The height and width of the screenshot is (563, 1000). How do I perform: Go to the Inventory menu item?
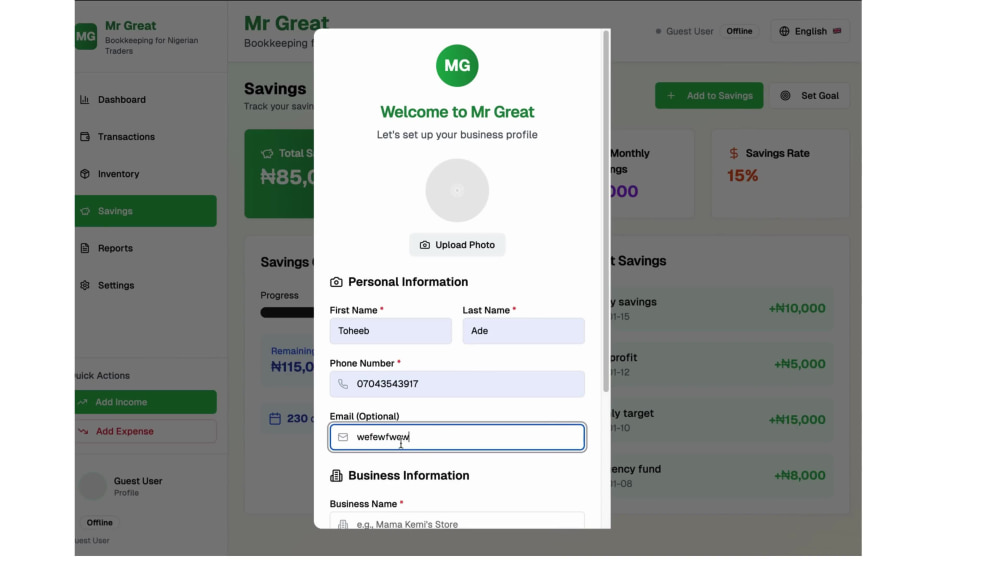pyautogui.click(x=146, y=173)
